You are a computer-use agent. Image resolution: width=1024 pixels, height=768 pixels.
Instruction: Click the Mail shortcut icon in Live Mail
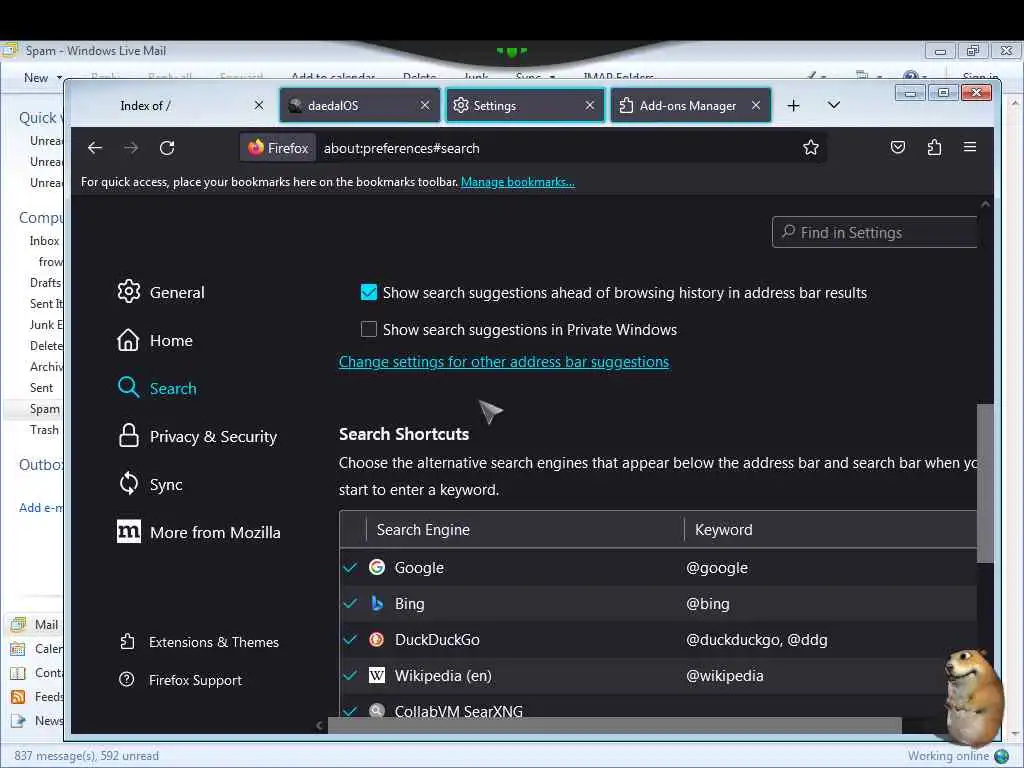[x=18, y=624]
